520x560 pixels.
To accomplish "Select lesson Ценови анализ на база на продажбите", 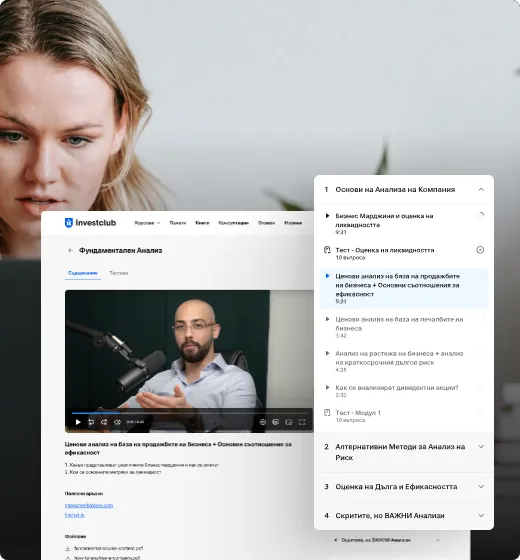I will (404, 288).
